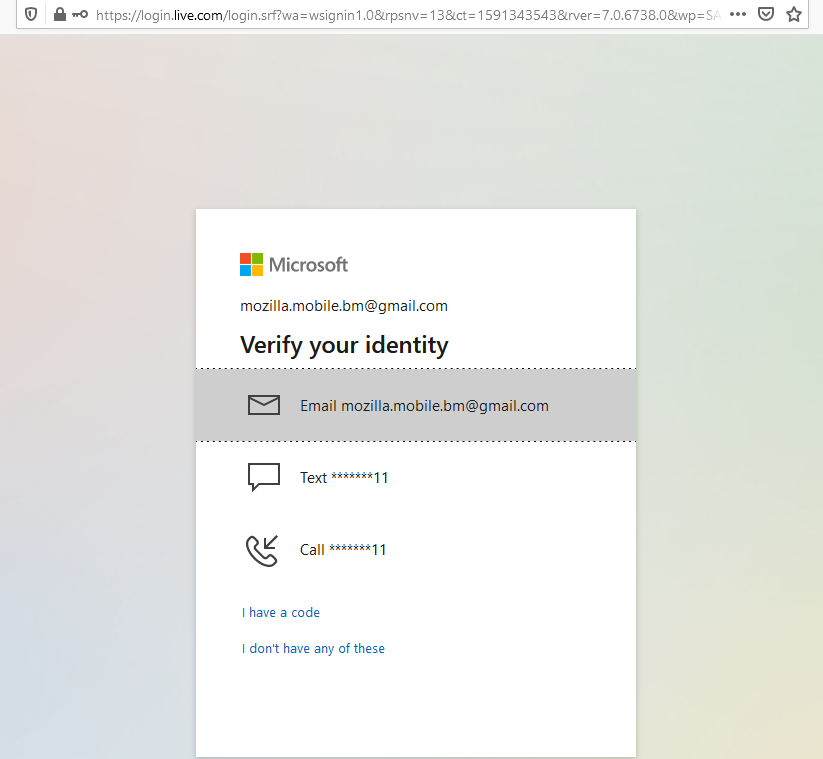Viewport: 823px width, 759px height.
Task: Open the tracking protection shield icon
Action: tap(29, 14)
